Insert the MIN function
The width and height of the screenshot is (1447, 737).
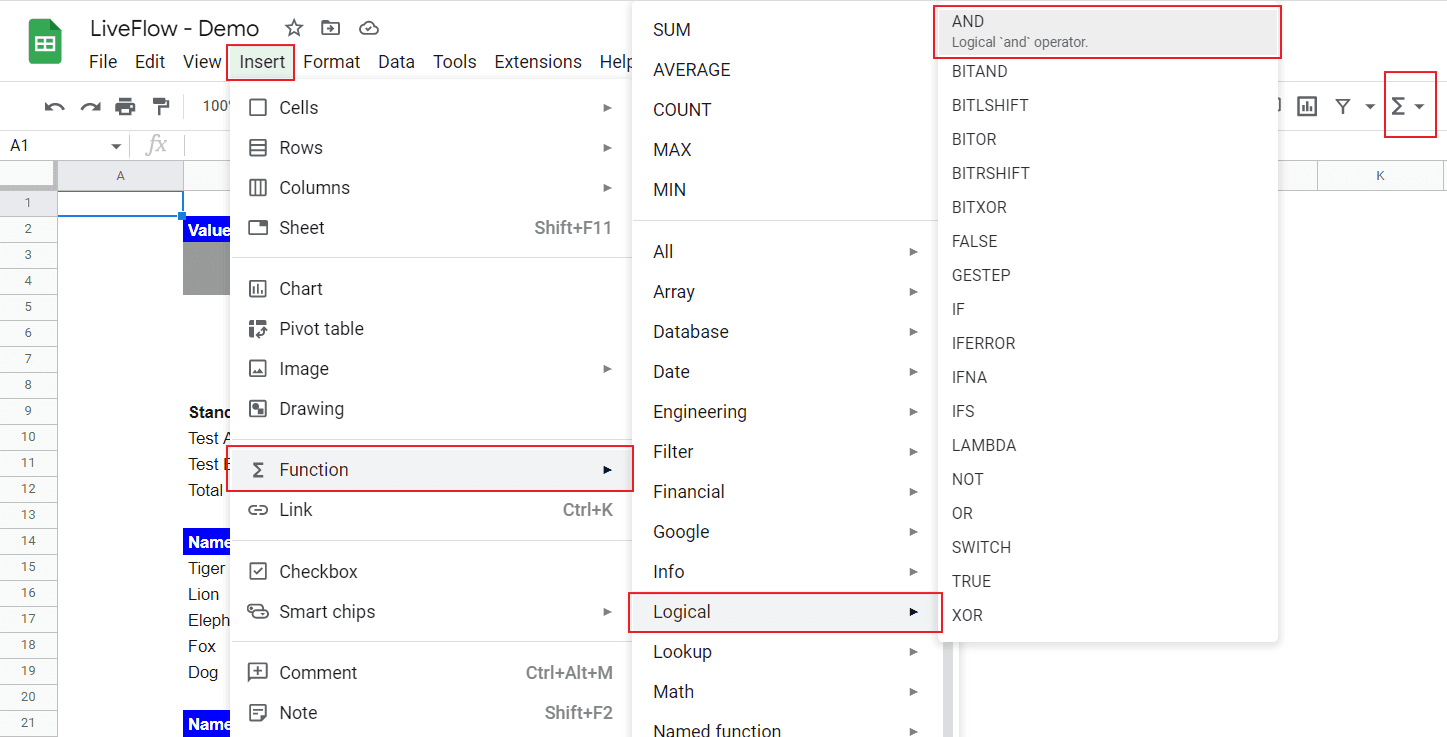786,190
